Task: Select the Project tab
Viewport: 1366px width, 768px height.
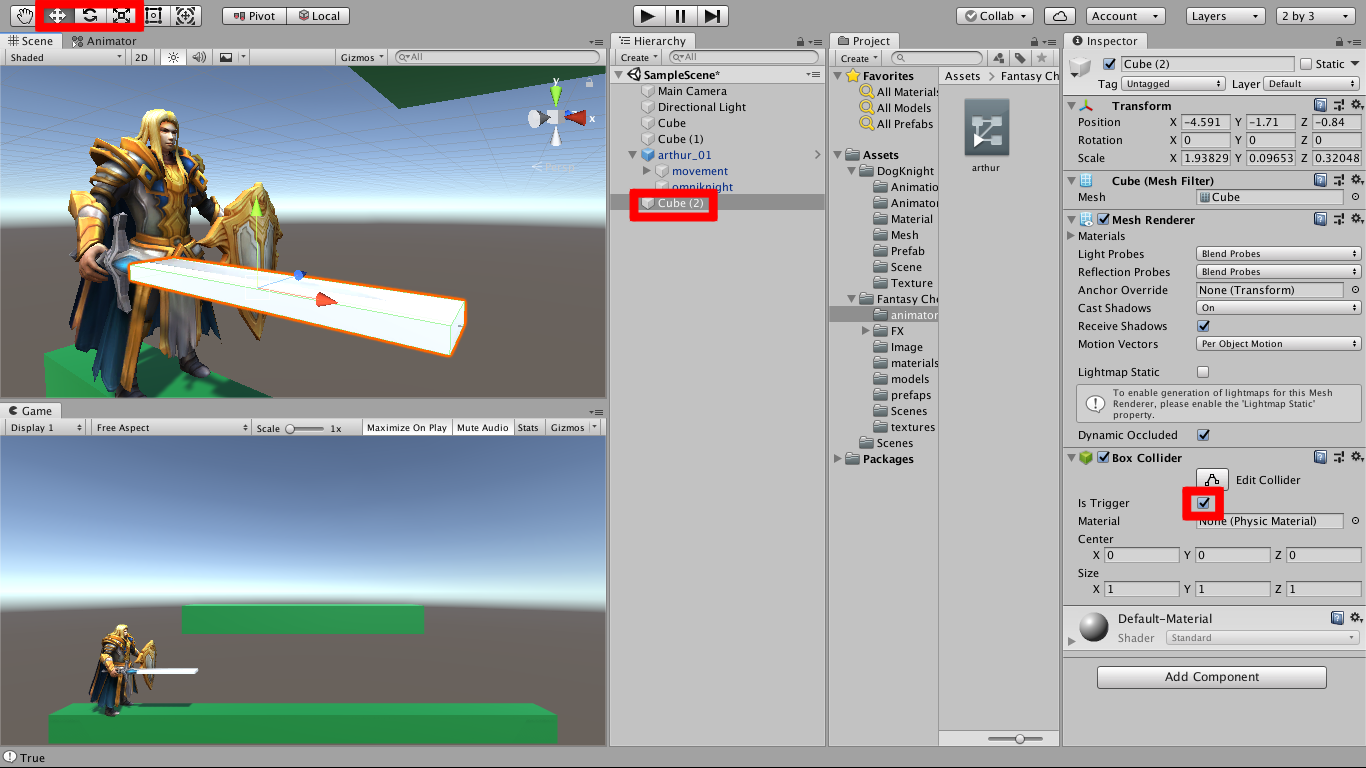Action: [864, 41]
